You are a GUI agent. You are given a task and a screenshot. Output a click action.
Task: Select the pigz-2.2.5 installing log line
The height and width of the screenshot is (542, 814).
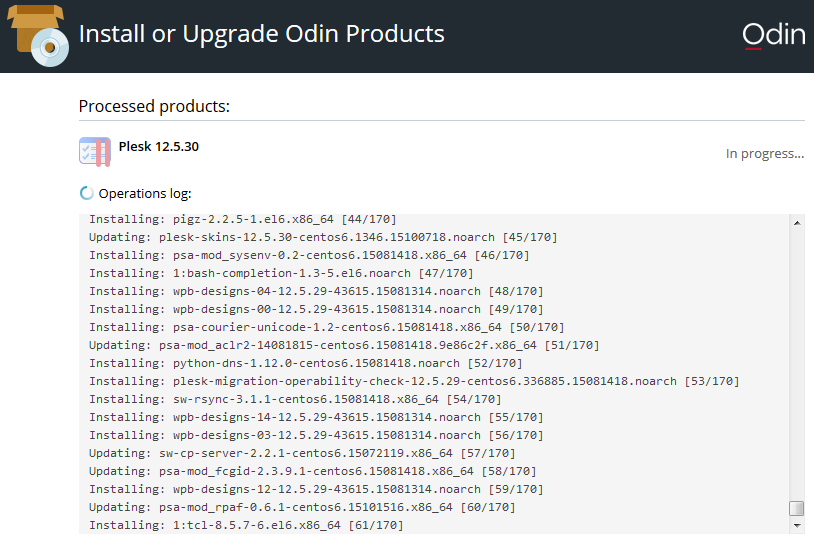point(242,219)
